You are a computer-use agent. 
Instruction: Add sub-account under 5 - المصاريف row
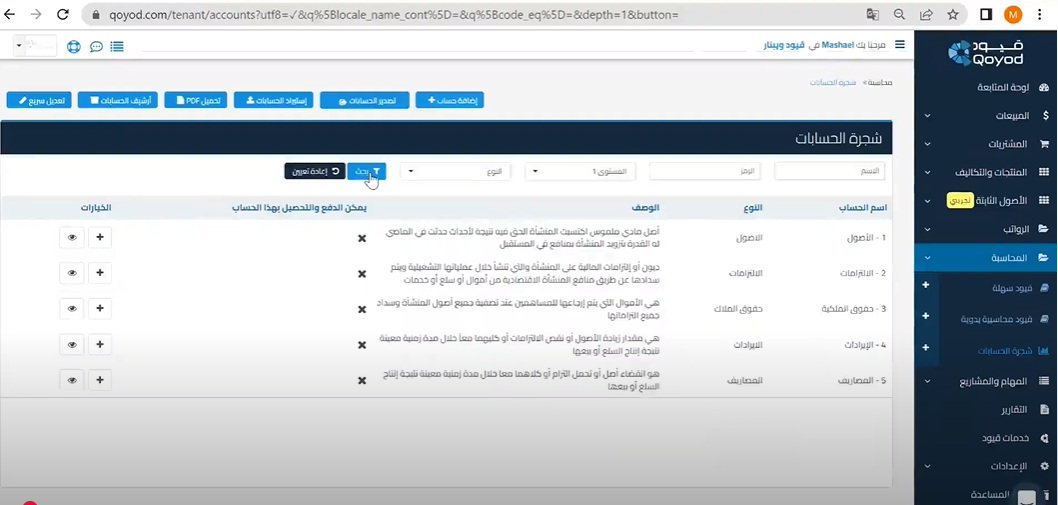tap(100, 379)
